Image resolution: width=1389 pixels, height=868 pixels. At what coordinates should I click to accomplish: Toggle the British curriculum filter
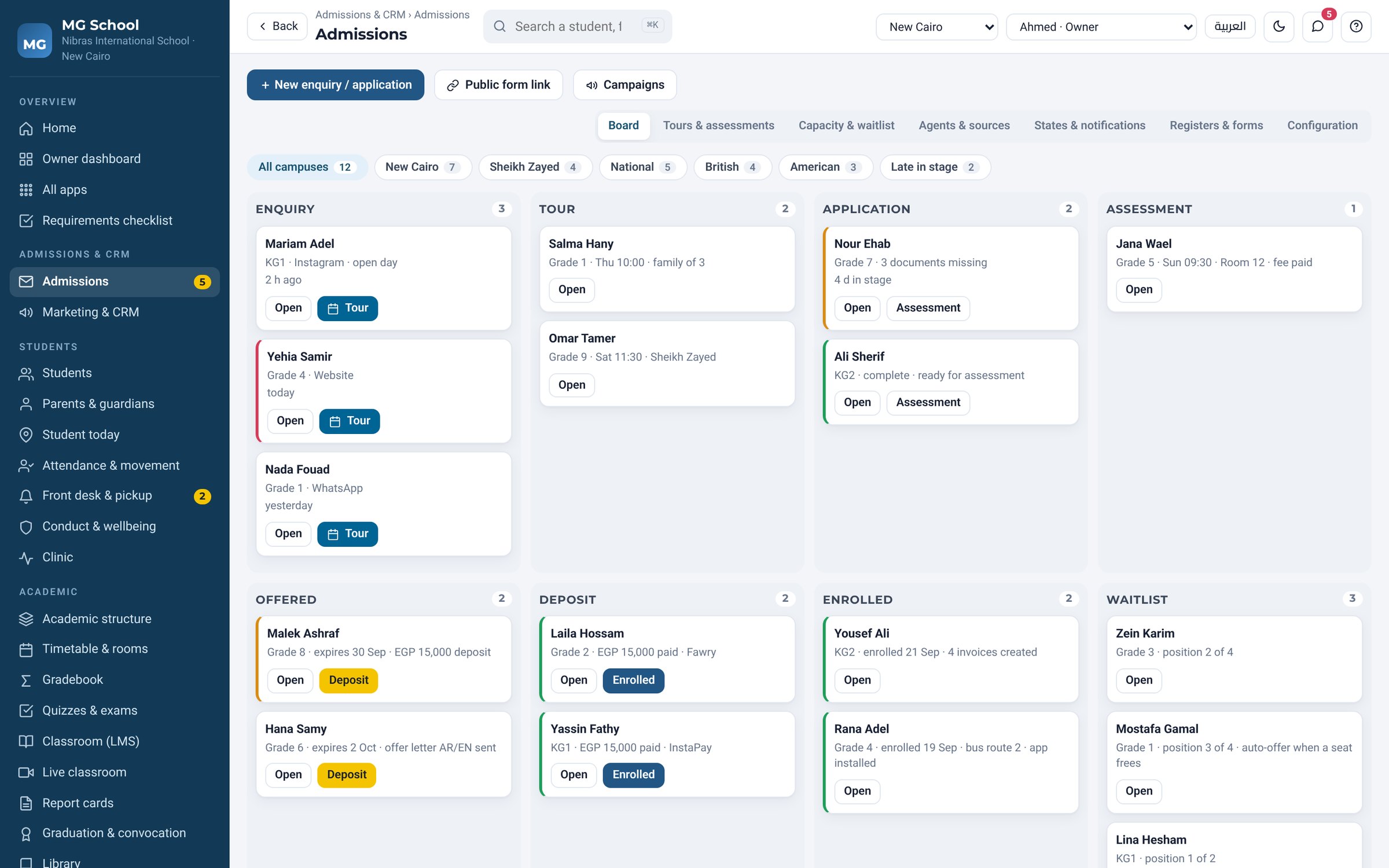tap(732, 167)
